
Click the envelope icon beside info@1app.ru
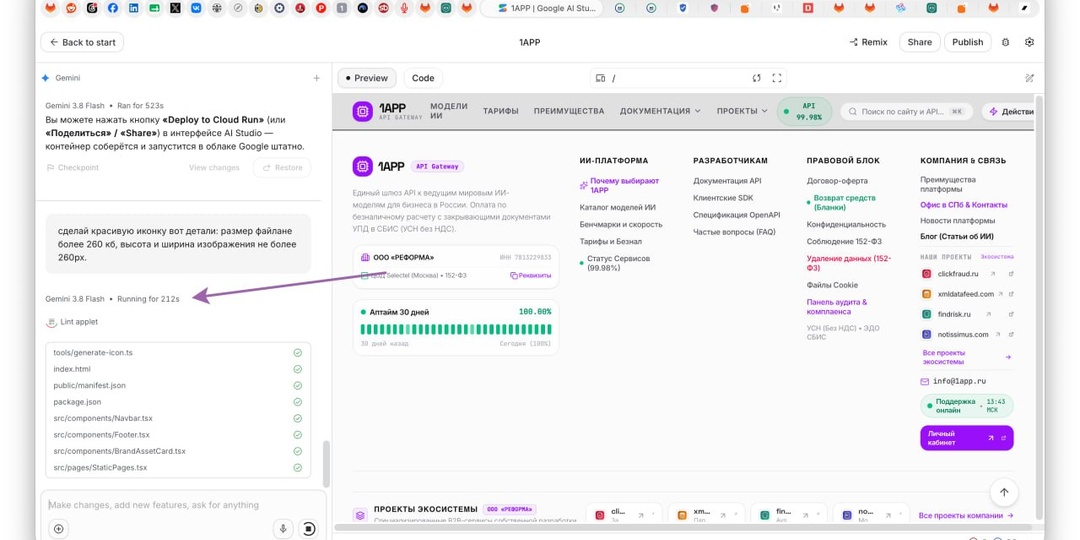(x=924, y=382)
